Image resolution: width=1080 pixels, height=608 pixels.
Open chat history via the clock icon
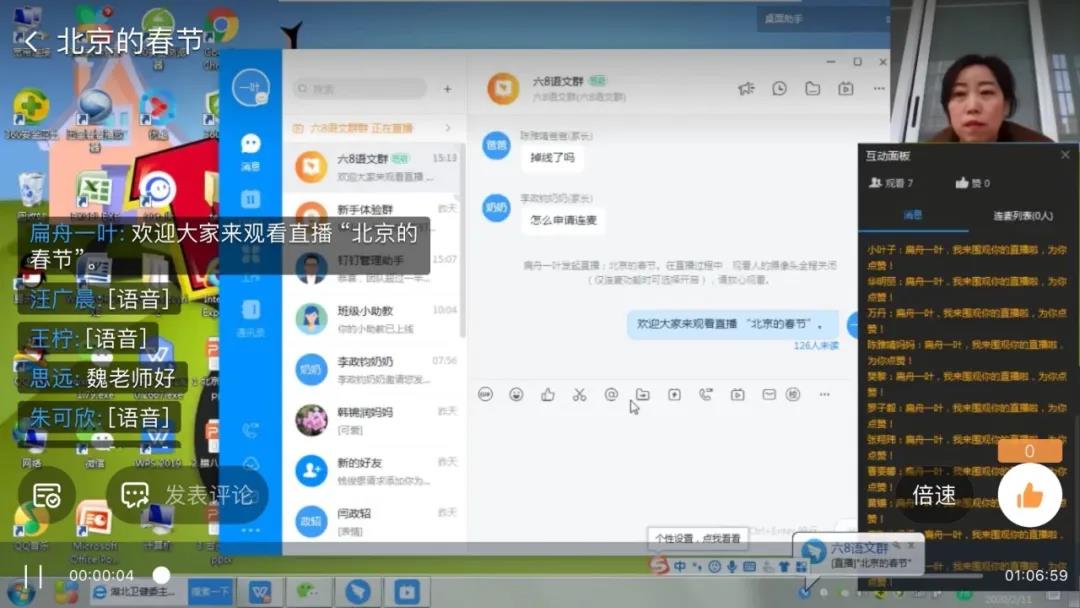coord(779,89)
